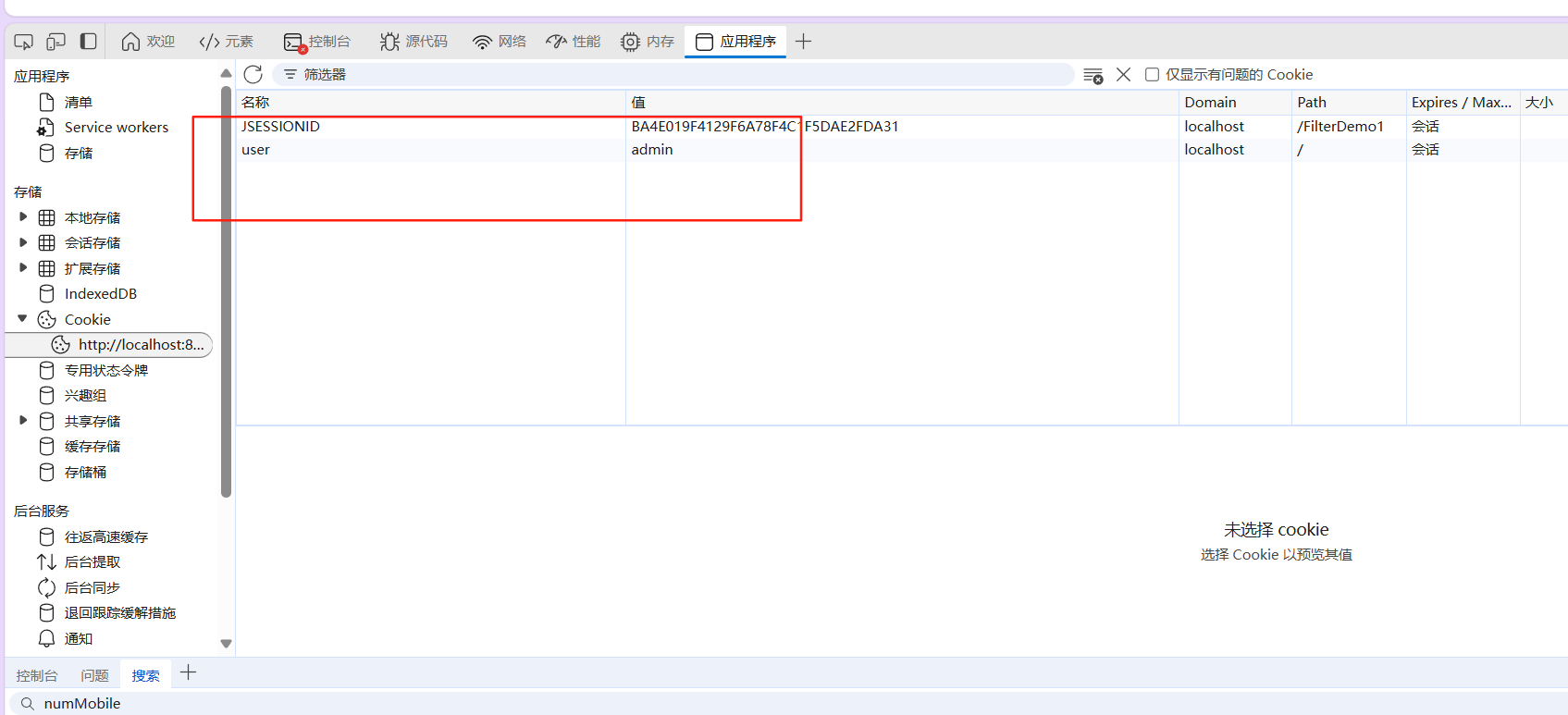
Task: Switch to the 性能 tab
Action: click(x=574, y=42)
